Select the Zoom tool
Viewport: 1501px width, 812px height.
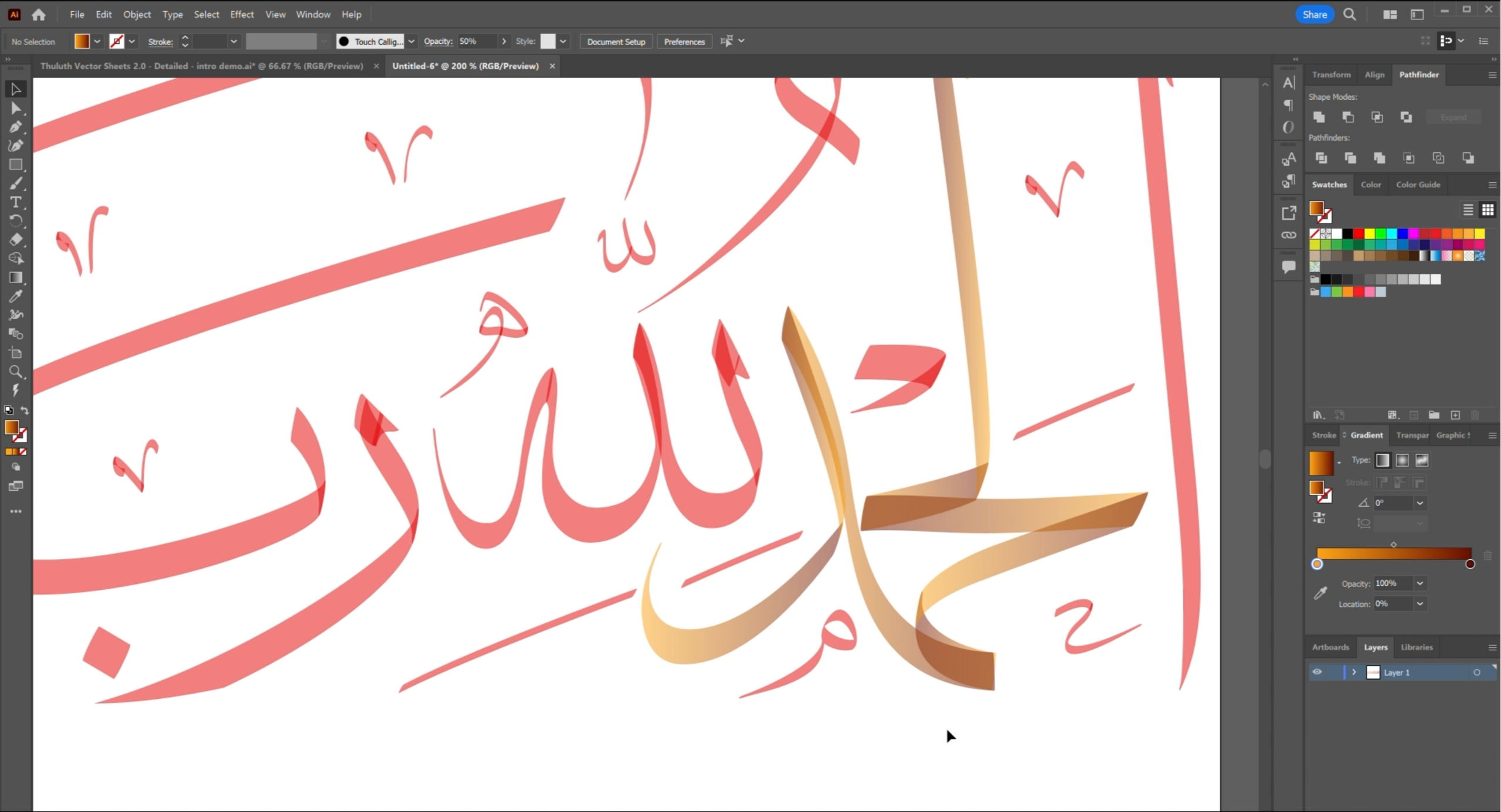coord(16,372)
